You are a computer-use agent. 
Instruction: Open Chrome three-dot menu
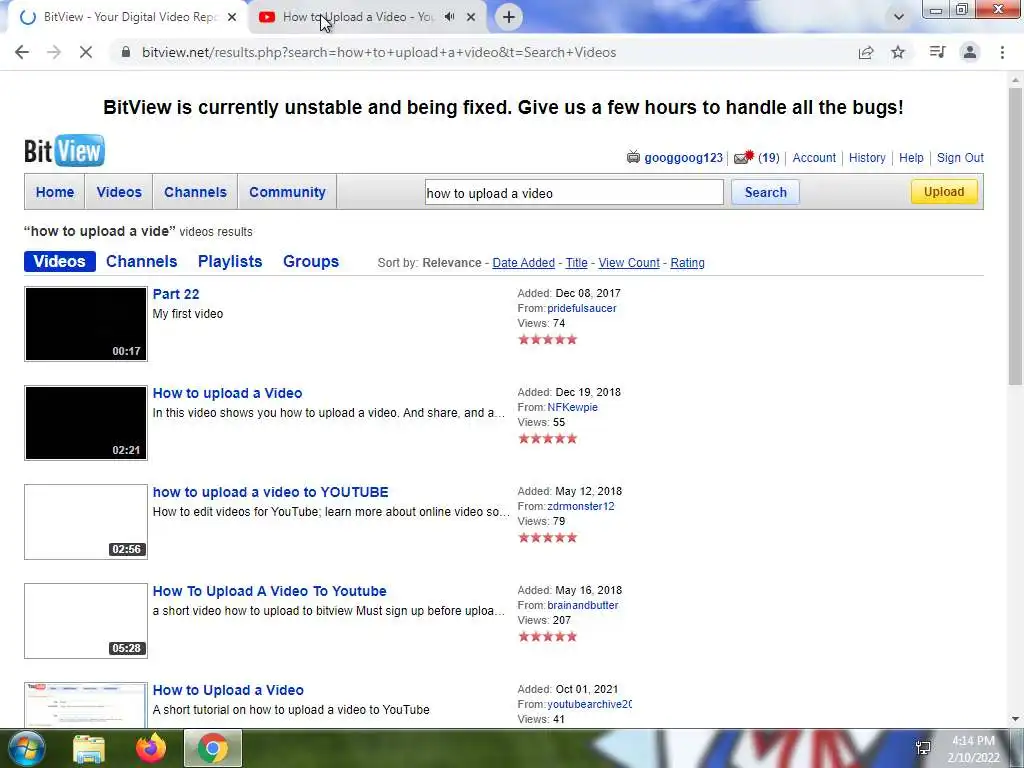pyautogui.click(x=1002, y=52)
